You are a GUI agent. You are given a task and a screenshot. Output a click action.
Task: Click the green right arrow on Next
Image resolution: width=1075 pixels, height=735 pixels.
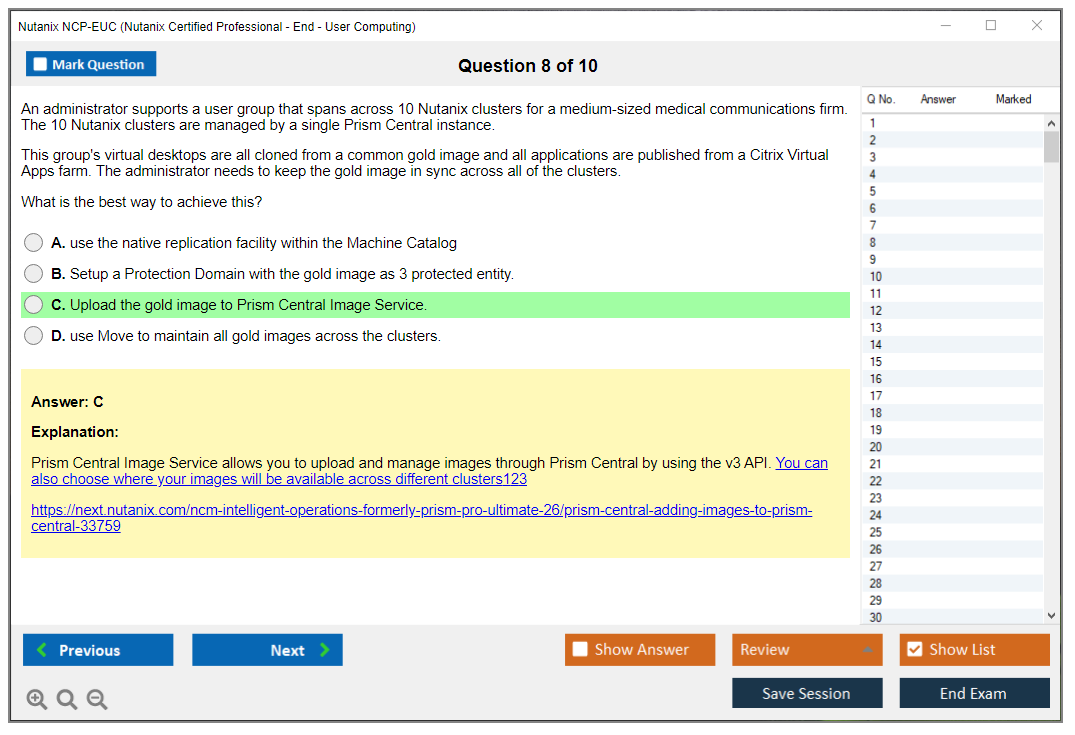coord(325,650)
